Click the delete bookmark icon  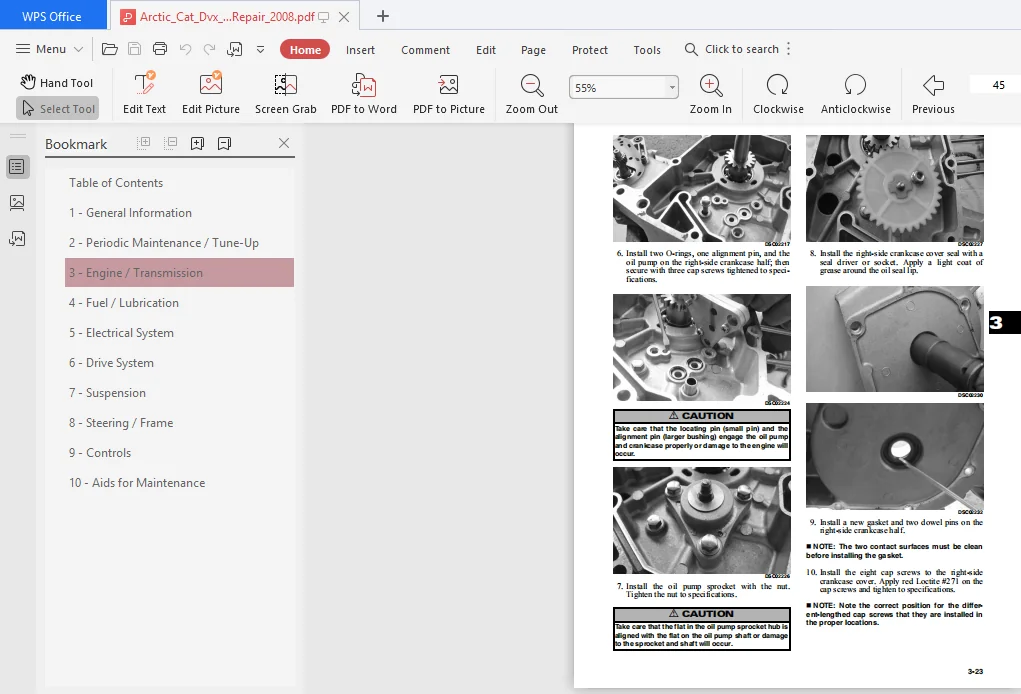point(225,143)
